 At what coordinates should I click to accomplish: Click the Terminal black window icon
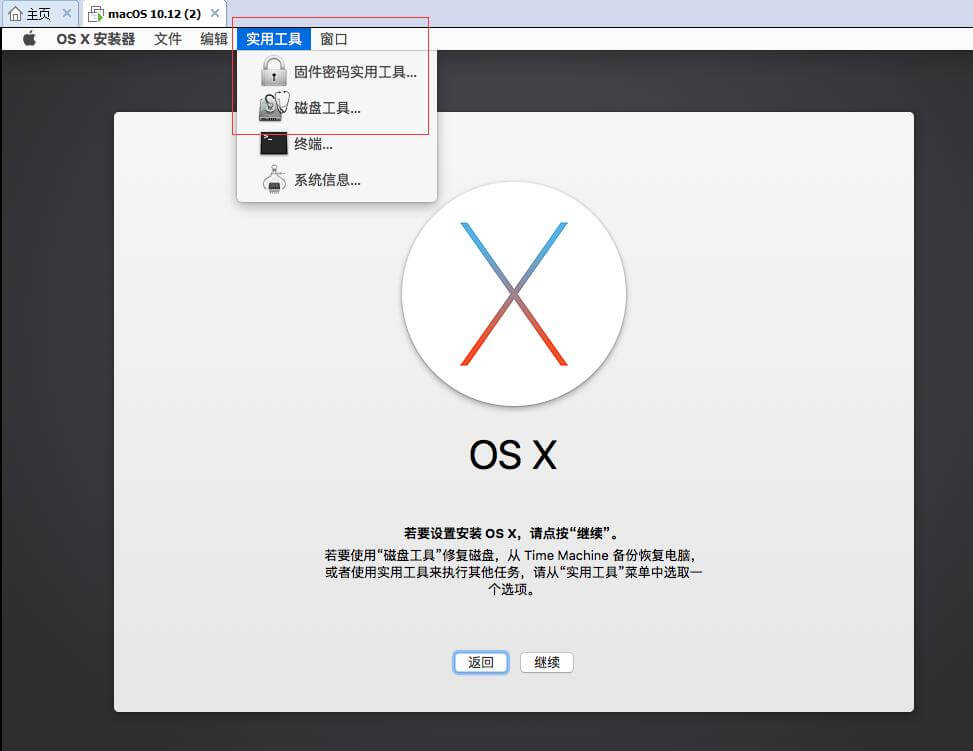click(274, 143)
